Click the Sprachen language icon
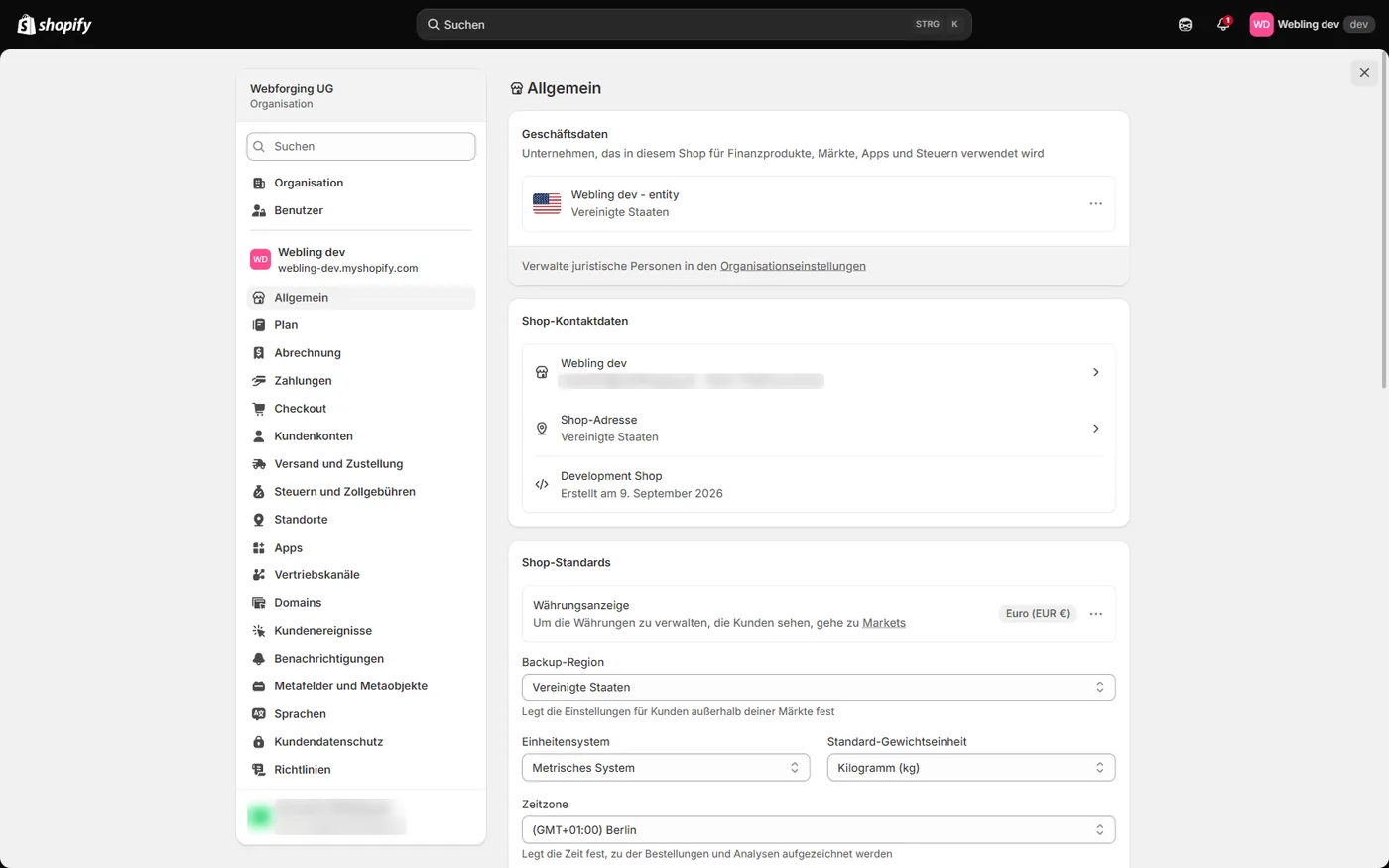 click(259, 714)
